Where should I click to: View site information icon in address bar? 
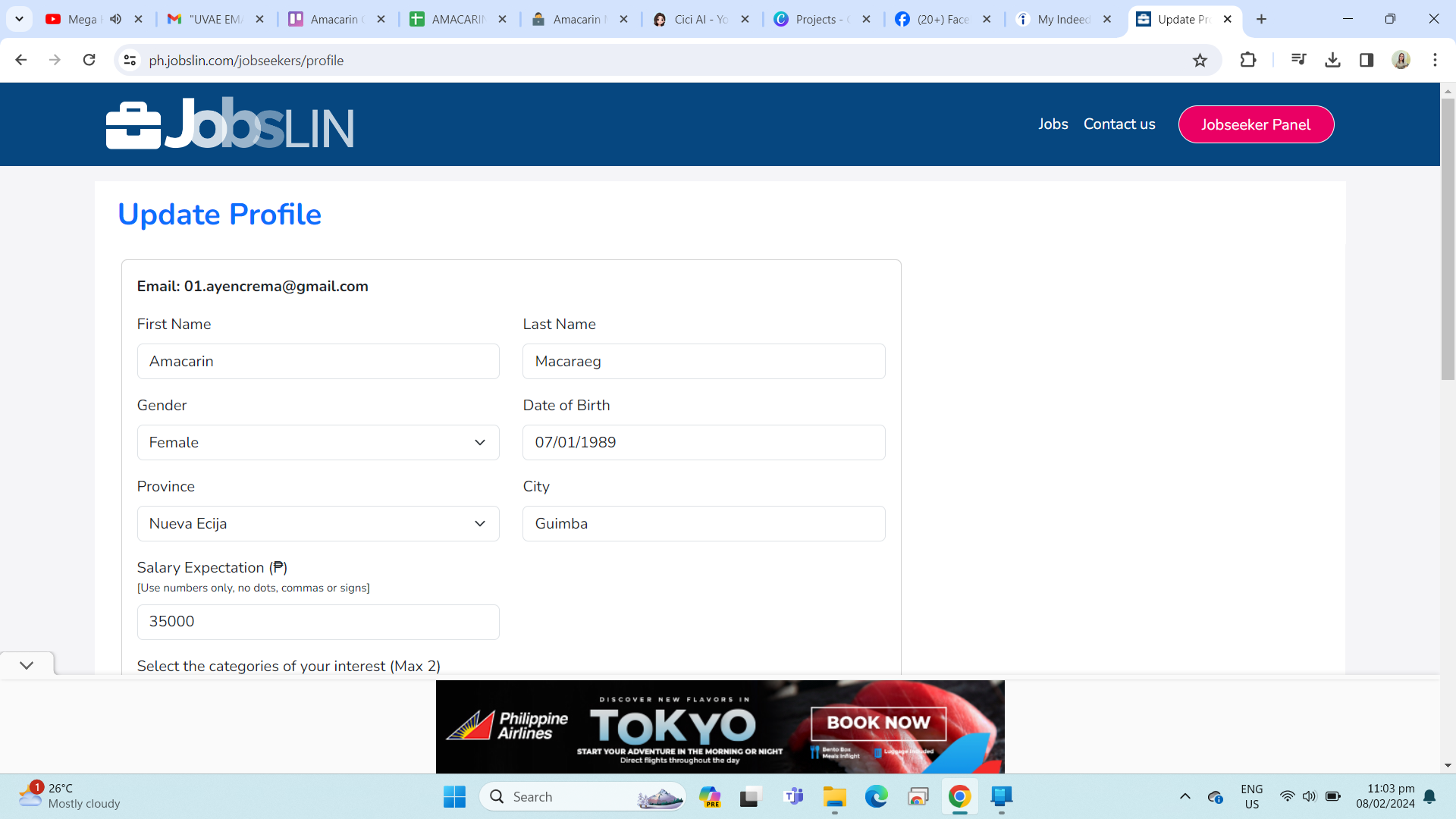click(x=130, y=60)
